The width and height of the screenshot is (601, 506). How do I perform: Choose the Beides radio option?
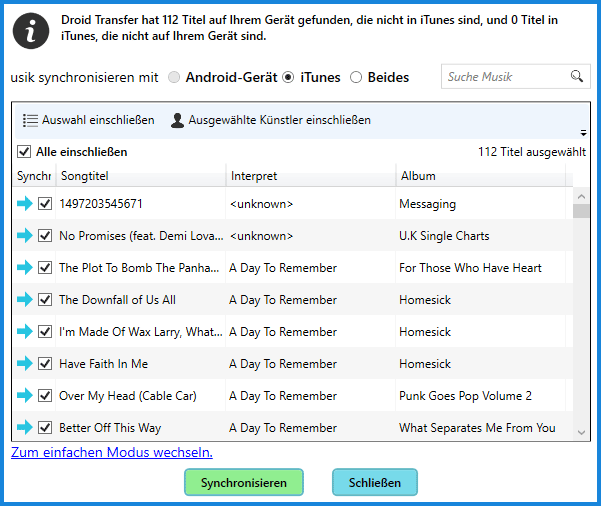tap(356, 77)
